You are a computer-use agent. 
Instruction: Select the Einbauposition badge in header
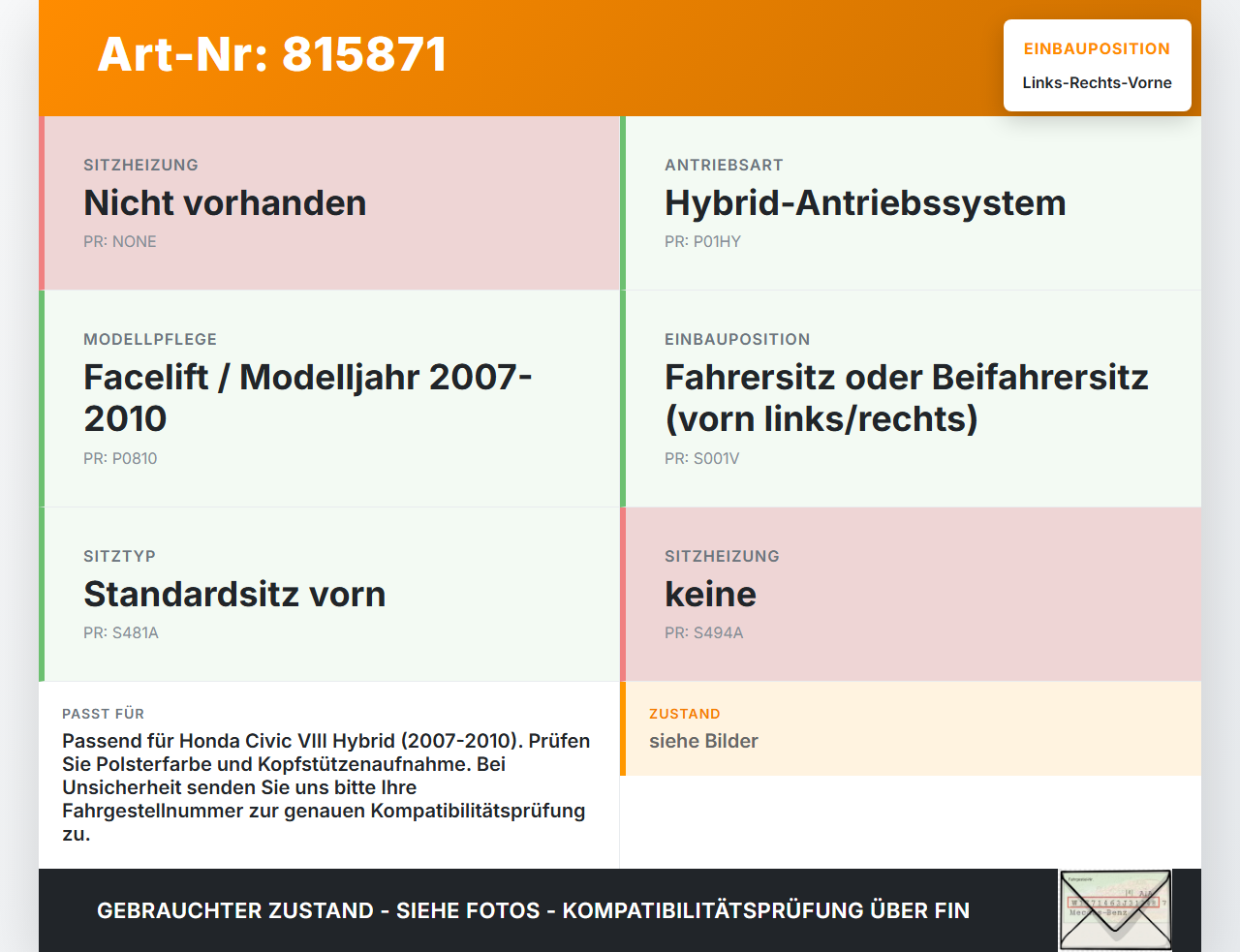[x=1098, y=66]
